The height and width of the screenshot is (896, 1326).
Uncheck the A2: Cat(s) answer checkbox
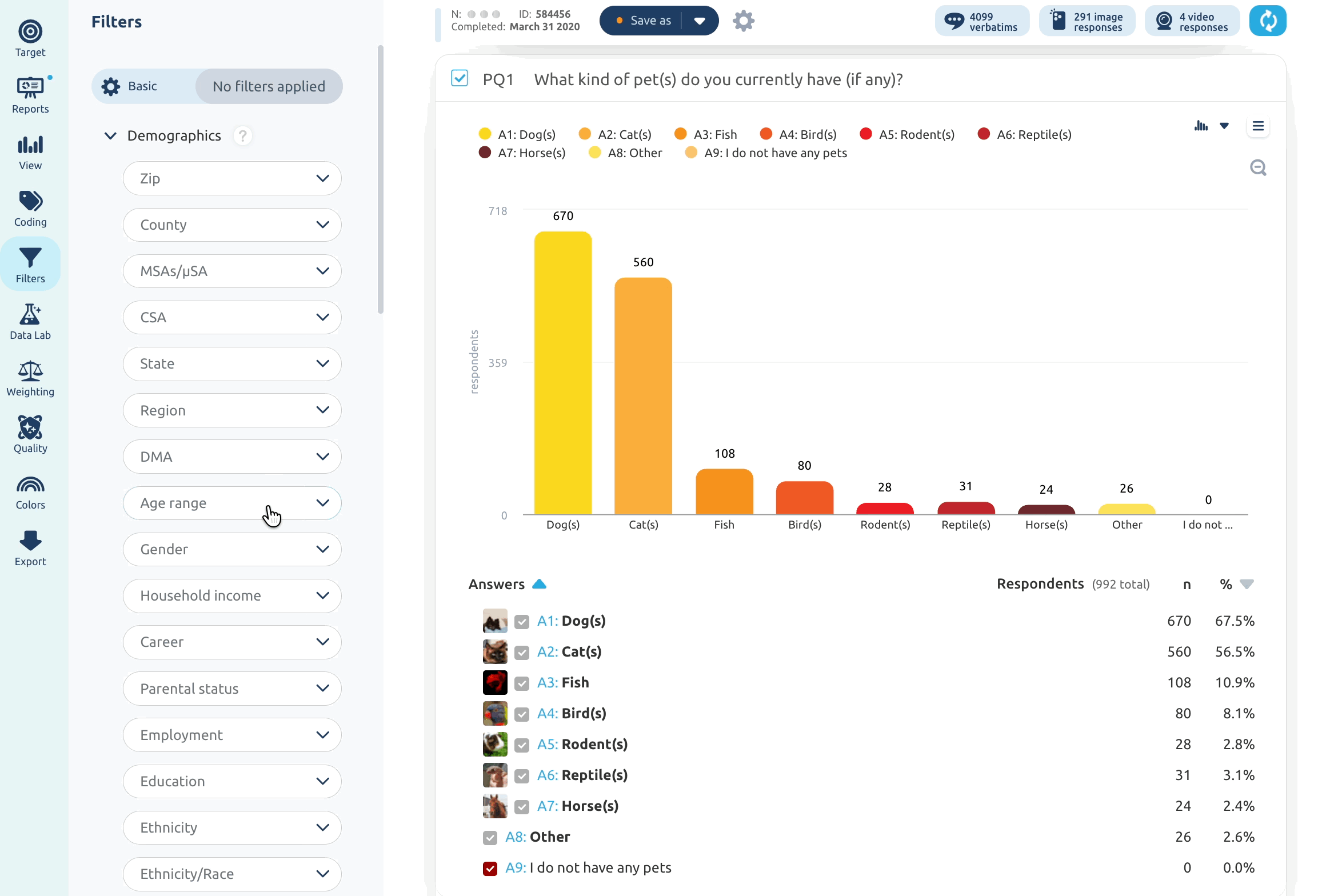coord(521,653)
